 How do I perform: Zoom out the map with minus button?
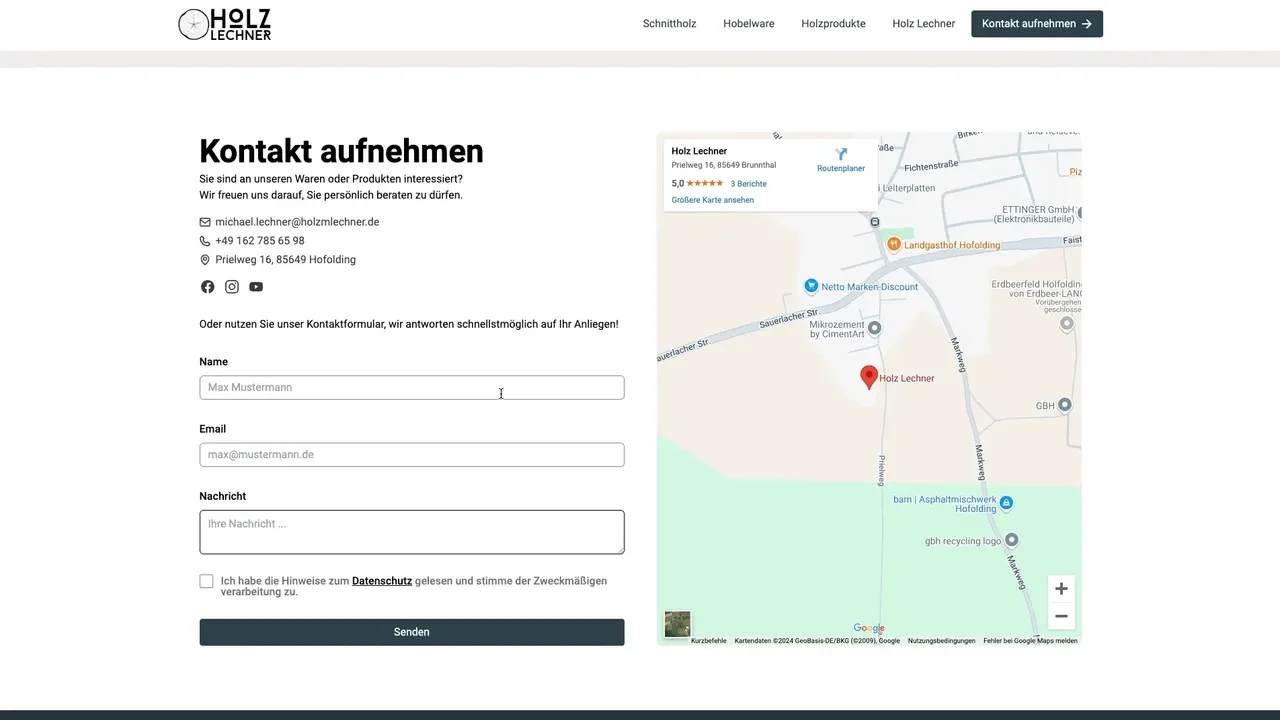click(x=1061, y=616)
